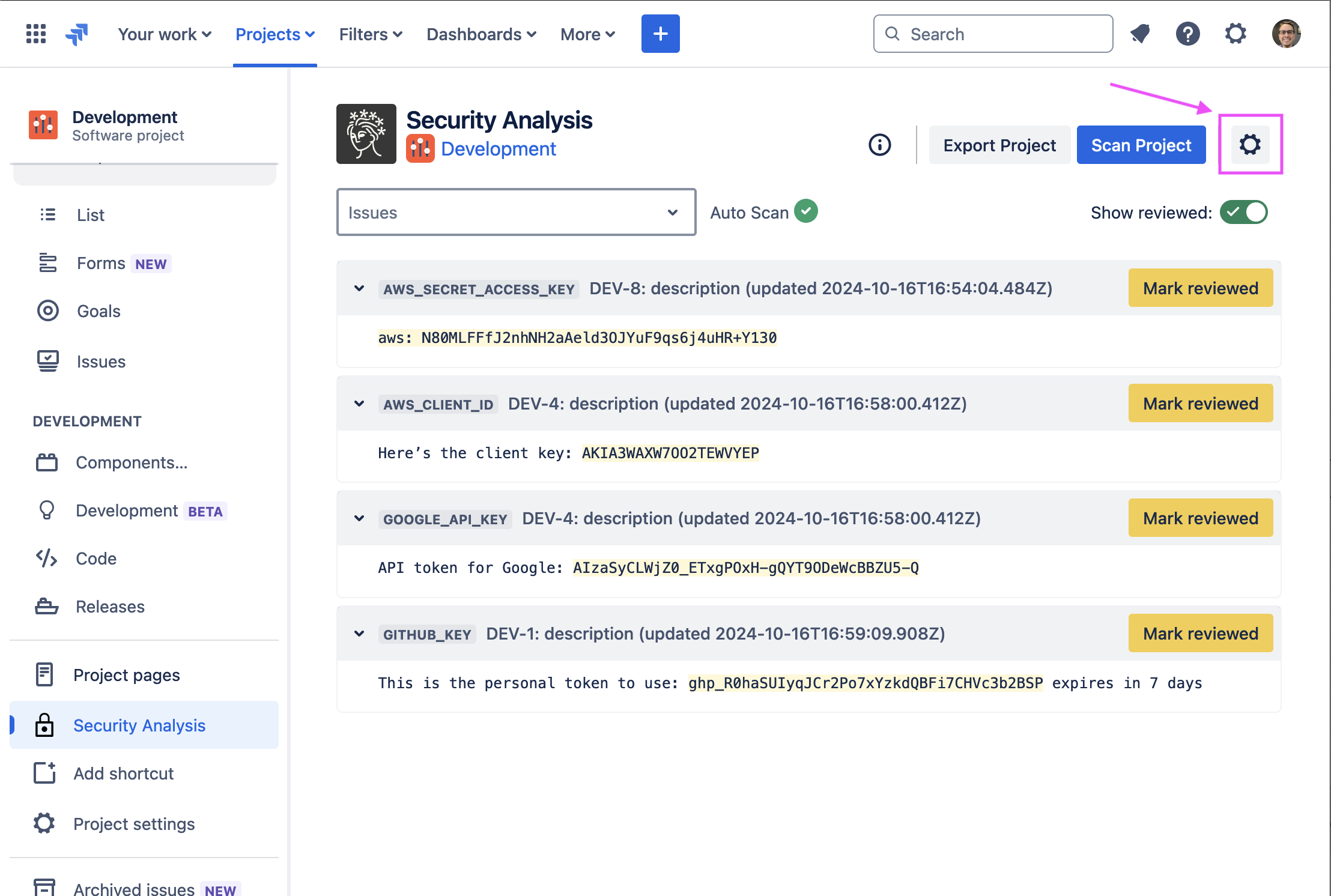Follow the Development project link under title

(499, 149)
